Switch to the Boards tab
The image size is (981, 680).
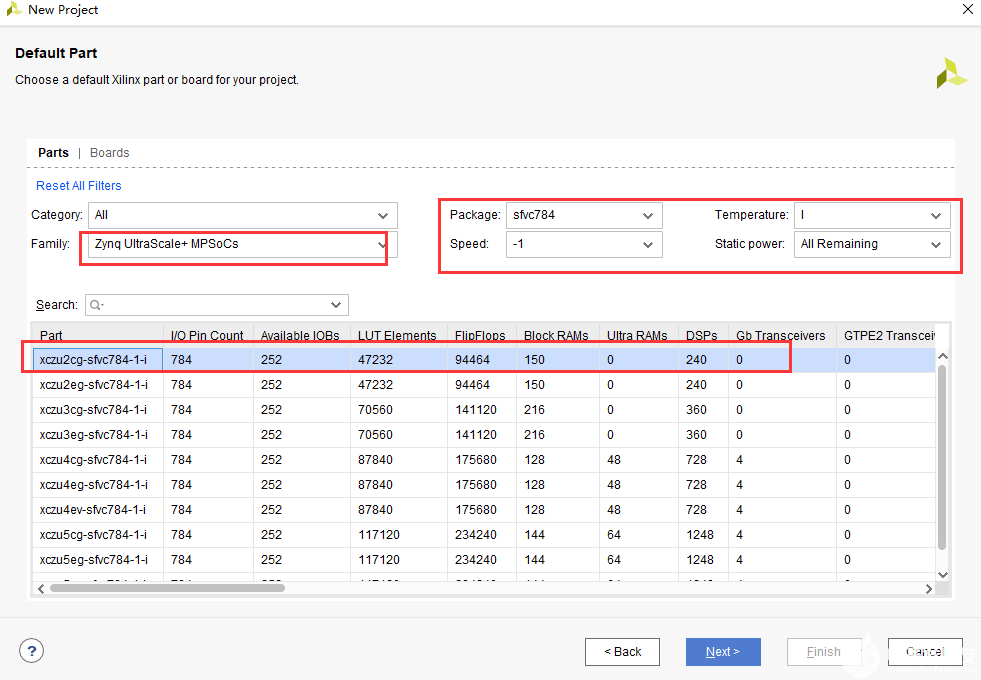tap(110, 153)
